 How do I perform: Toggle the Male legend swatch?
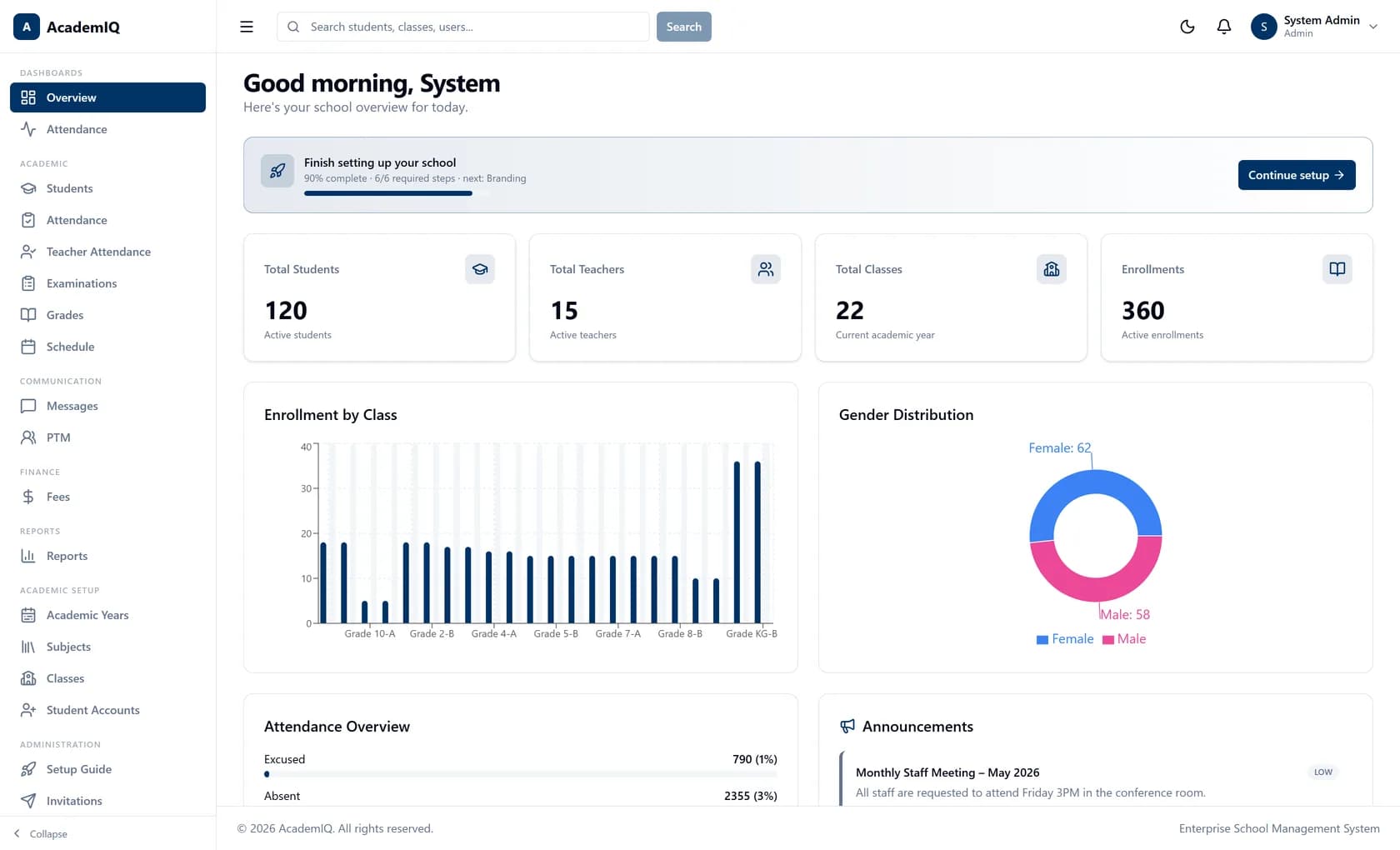[x=1108, y=640]
